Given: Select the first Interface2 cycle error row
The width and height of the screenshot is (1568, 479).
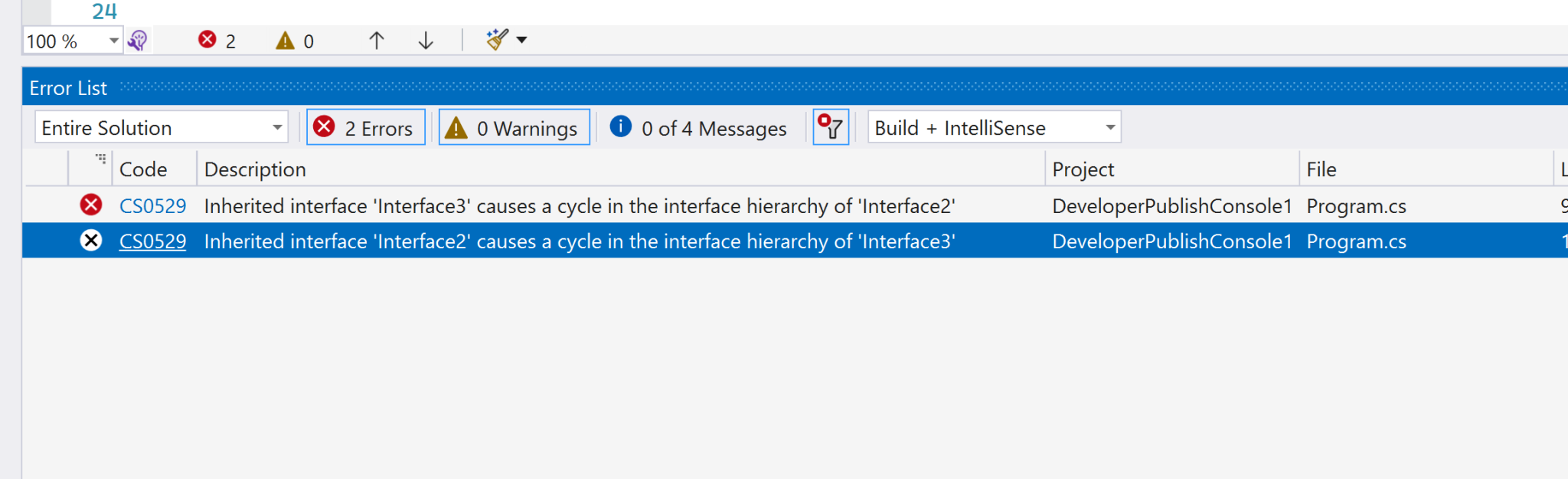Looking at the screenshot, I should click(536, 205).
